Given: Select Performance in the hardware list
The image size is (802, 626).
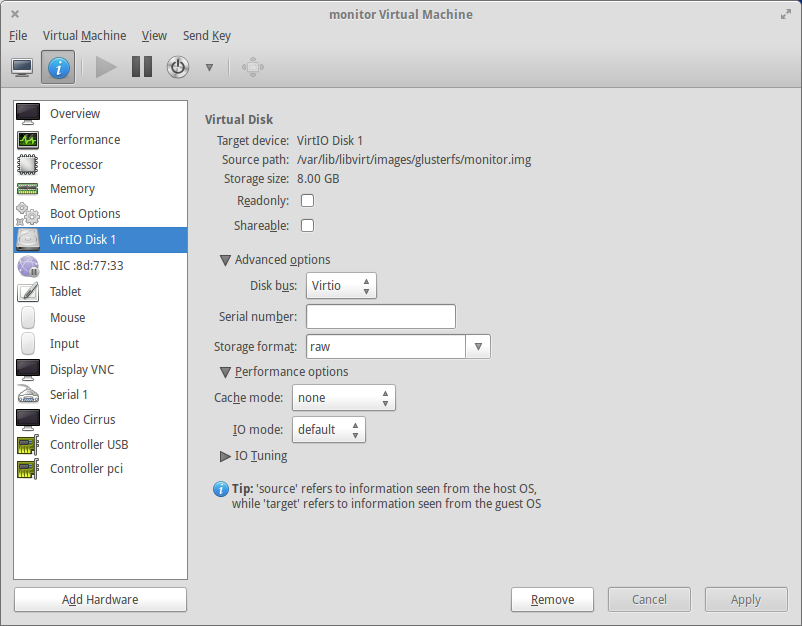Looking at the screenshot, I should tap(85, 140).
